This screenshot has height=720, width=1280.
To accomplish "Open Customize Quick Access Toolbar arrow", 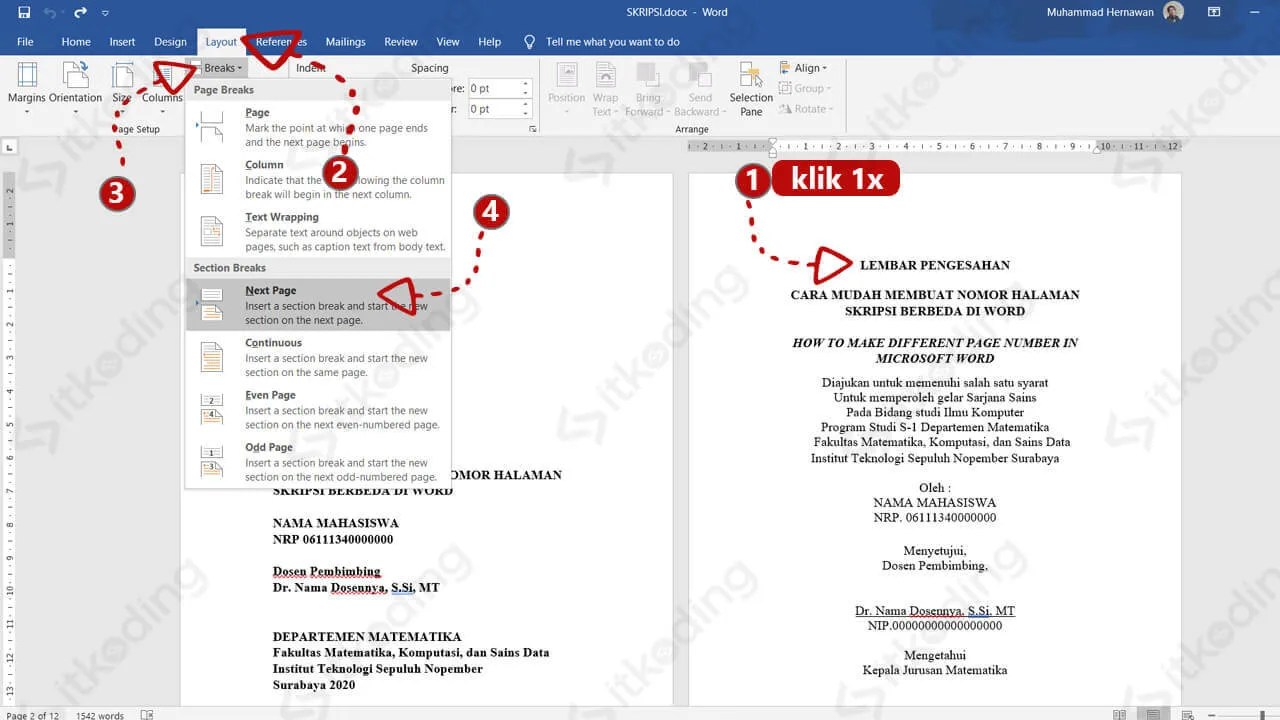I will 105,13.
